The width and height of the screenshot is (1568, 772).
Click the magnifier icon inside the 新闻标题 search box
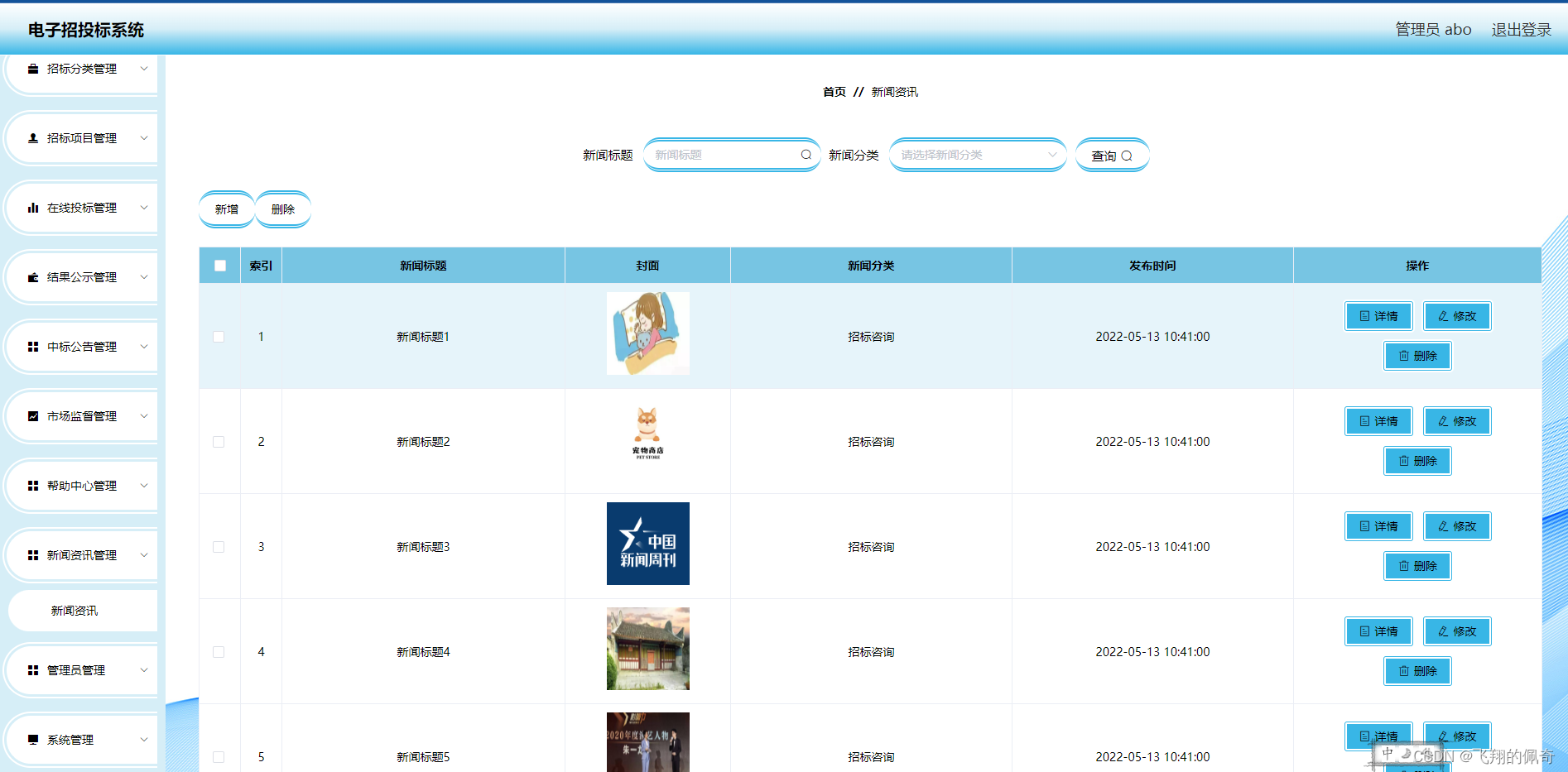[x=805, y=155]
